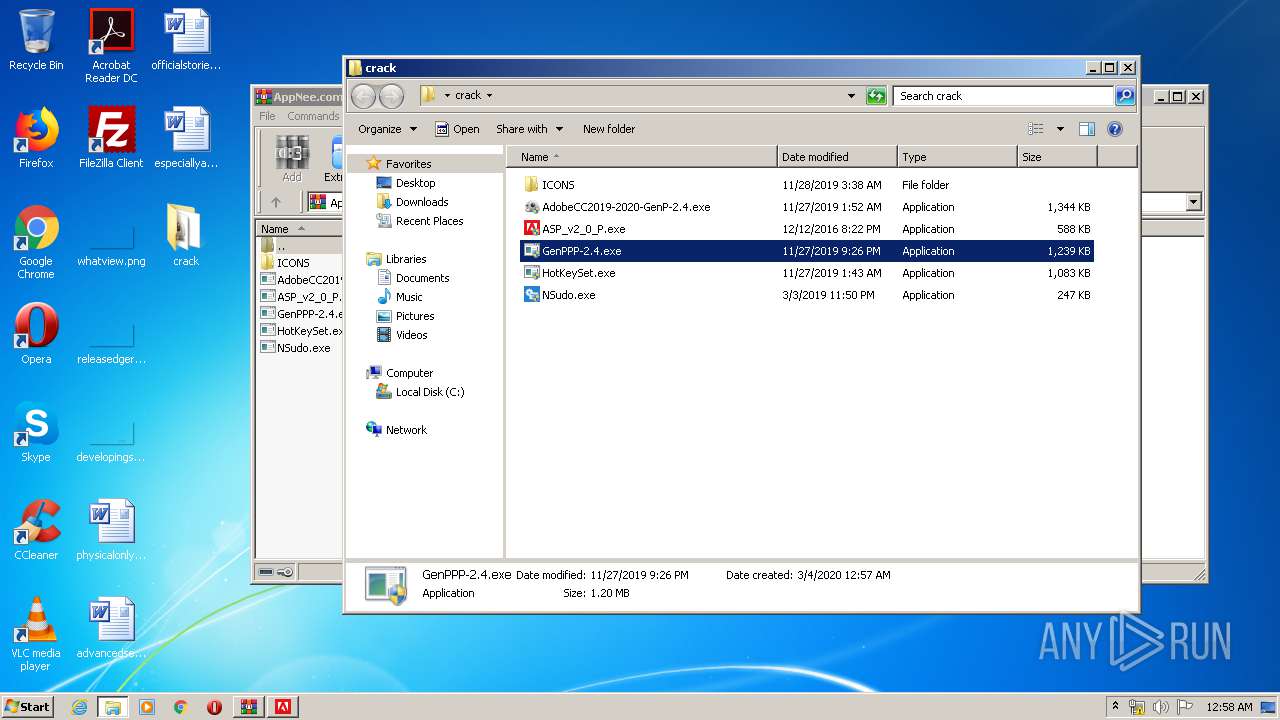Click Open in Explorer toolbar

click(457, 129)
